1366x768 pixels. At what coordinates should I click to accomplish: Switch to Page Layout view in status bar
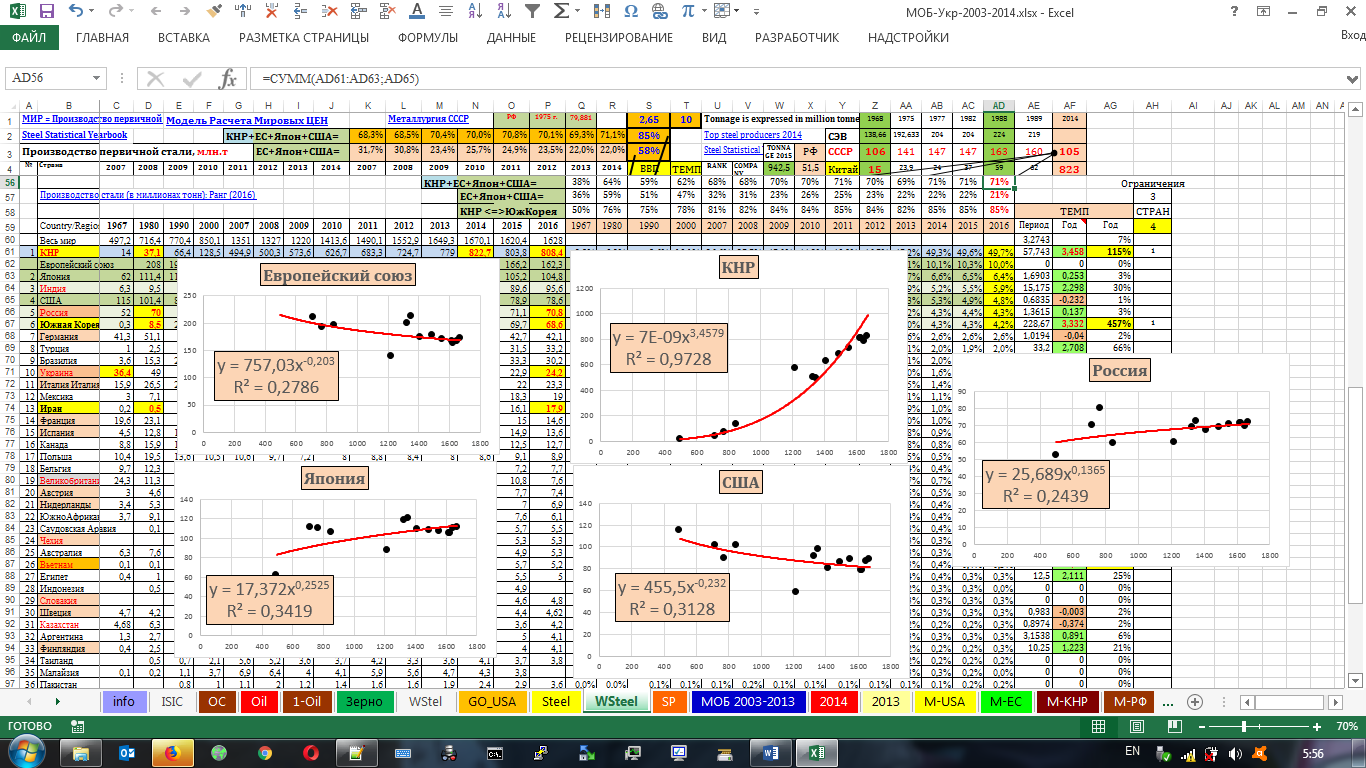(1137, 725)
